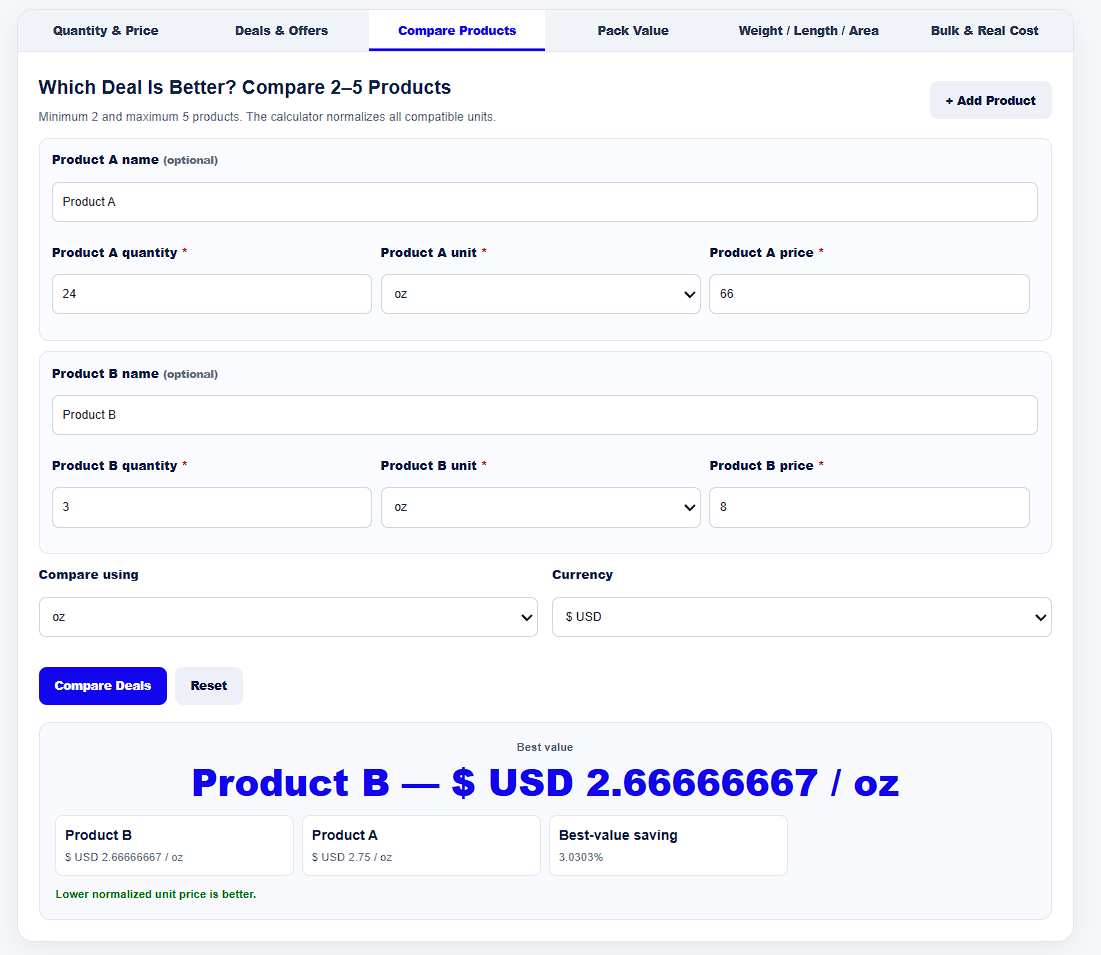This screenshot has height=955, width=1101.
Task: Select the Product A result card
Action: coord(421,845)
